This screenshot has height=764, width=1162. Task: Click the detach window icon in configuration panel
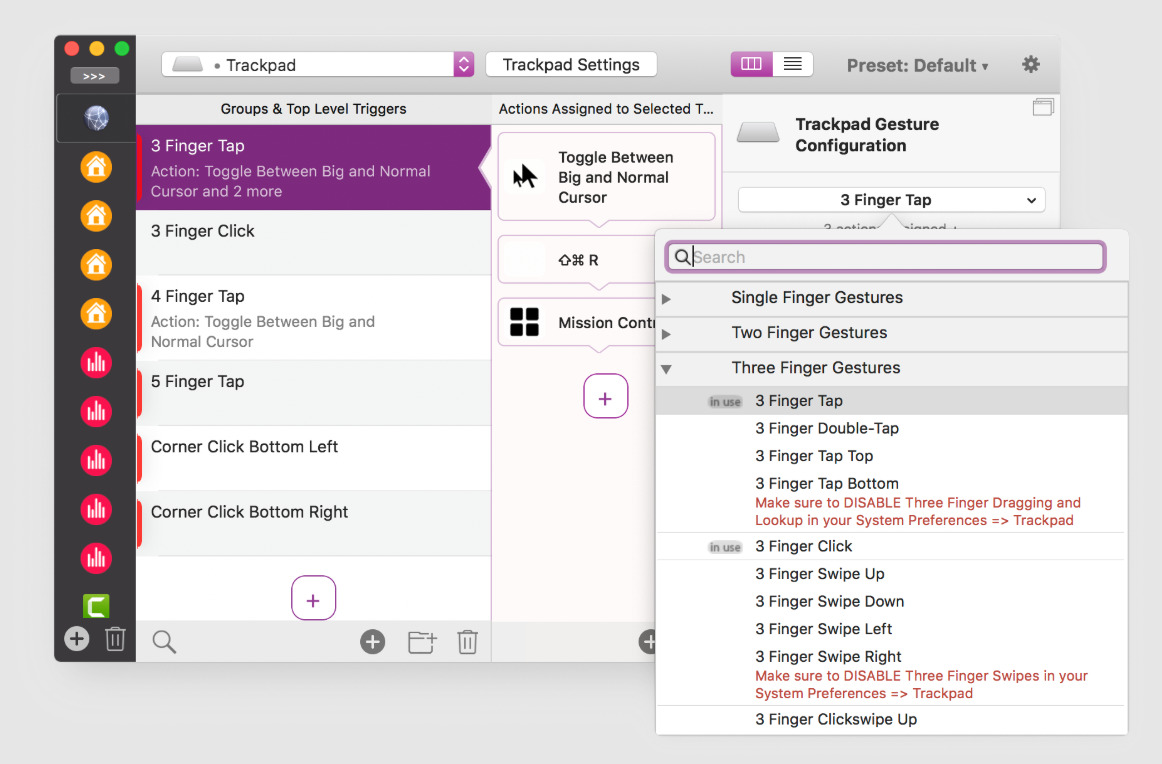(1043, 107)
